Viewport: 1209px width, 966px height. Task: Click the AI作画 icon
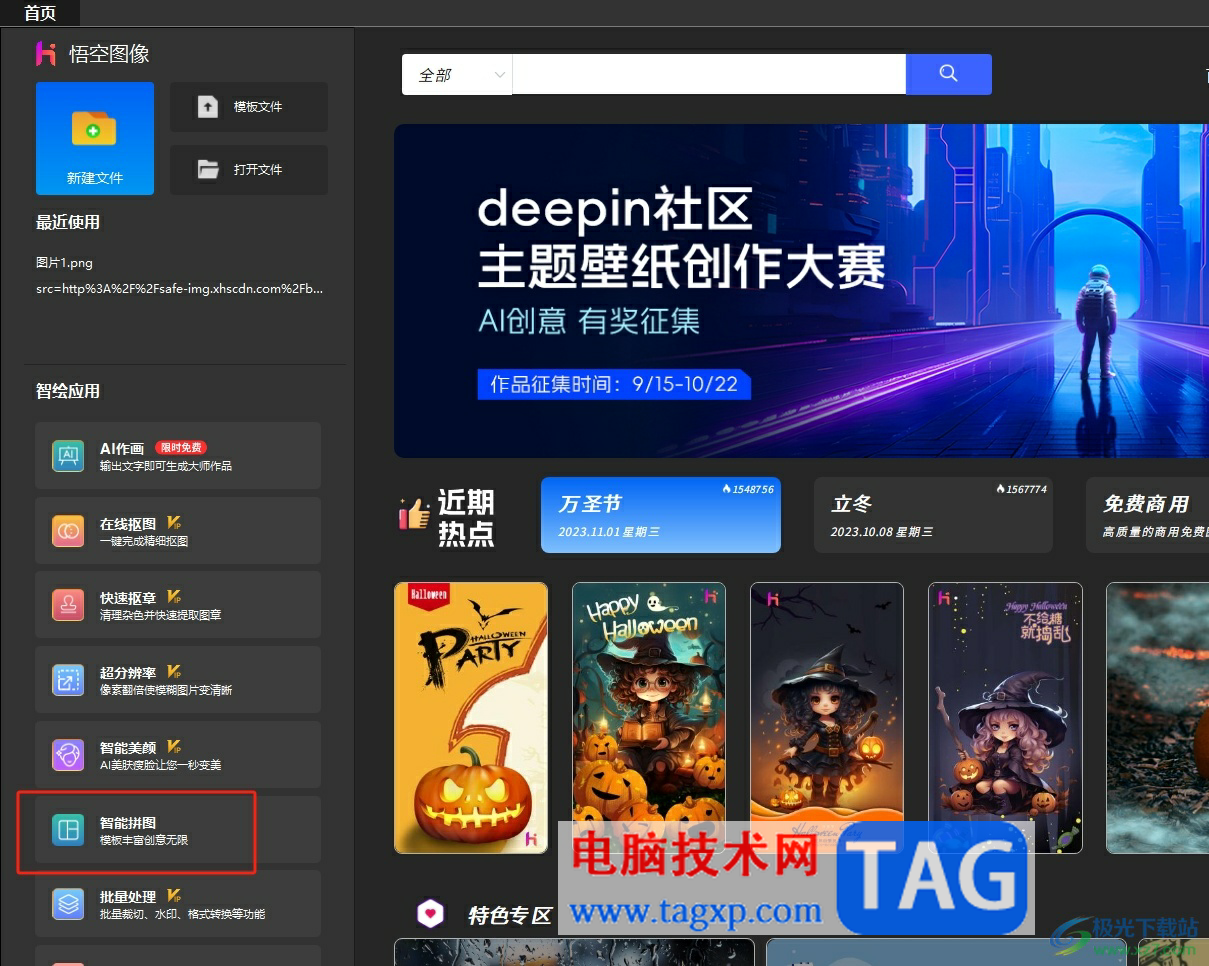(68, 456)
